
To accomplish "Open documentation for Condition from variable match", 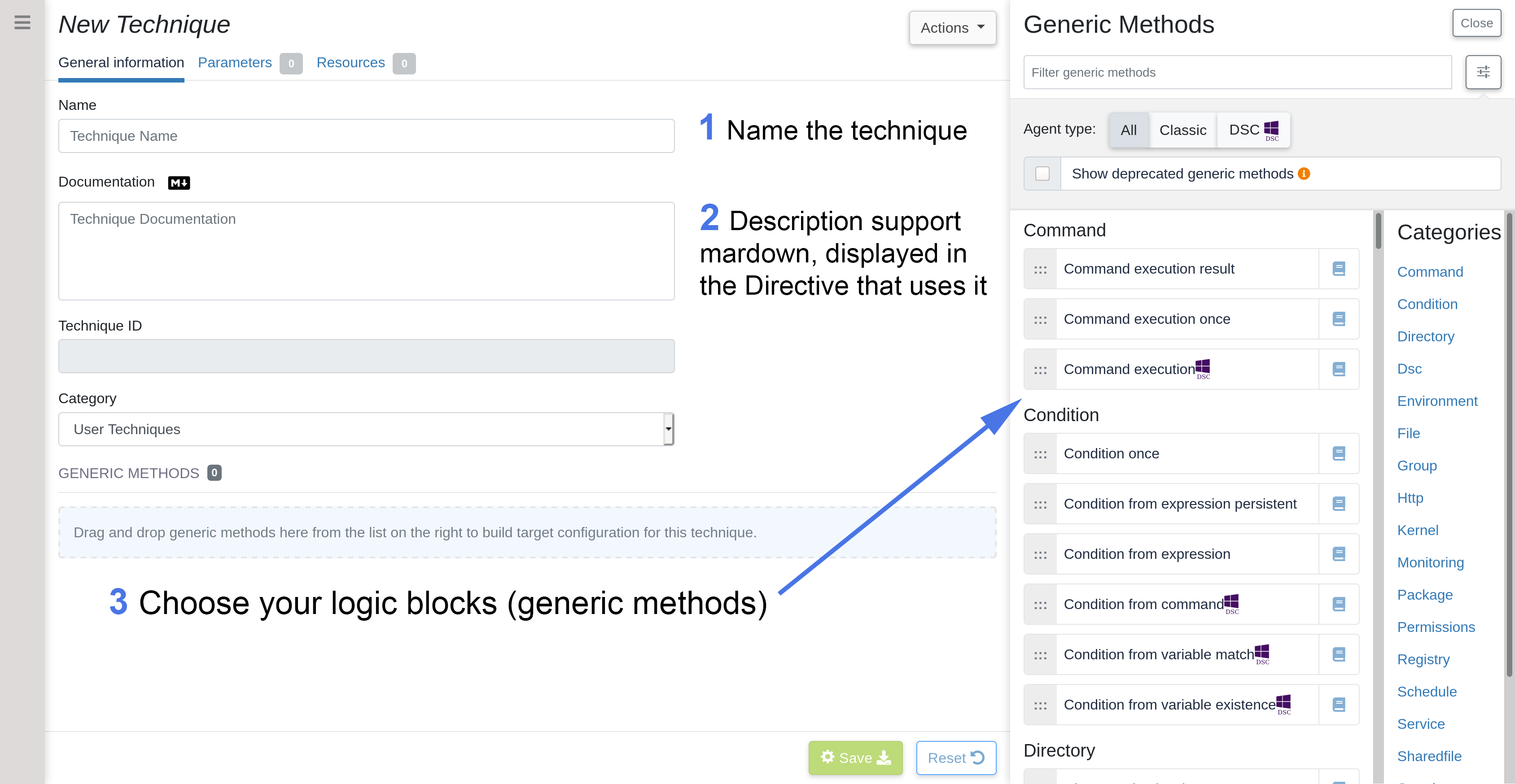I will pos(1339,655).
